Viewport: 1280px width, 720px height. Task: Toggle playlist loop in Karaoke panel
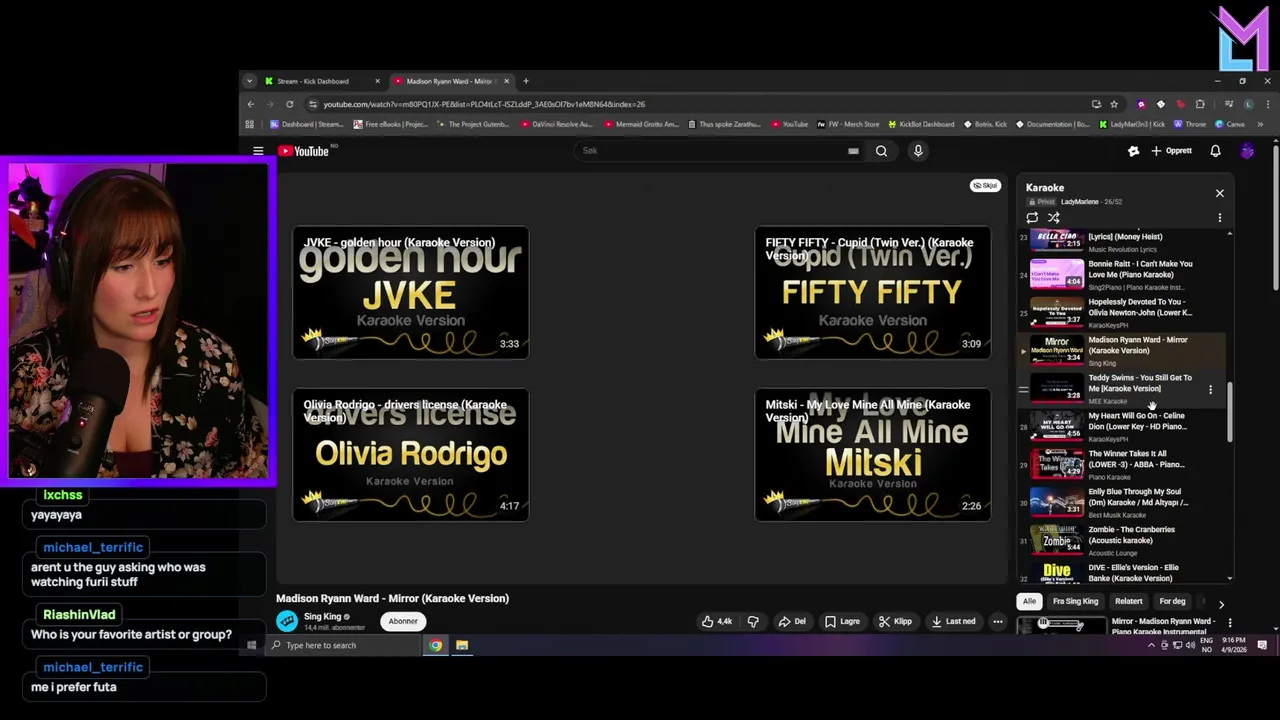pos(1032,217)
